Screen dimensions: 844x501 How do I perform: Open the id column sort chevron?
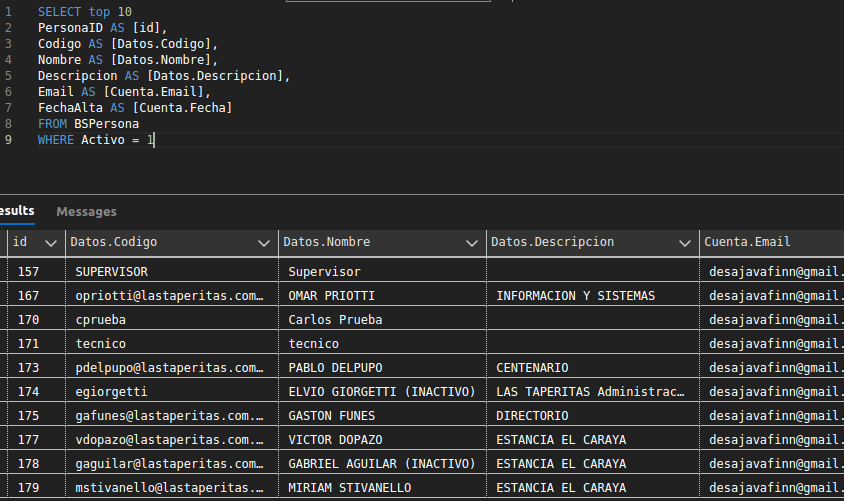pyautogui.click(x=50, y=243)
